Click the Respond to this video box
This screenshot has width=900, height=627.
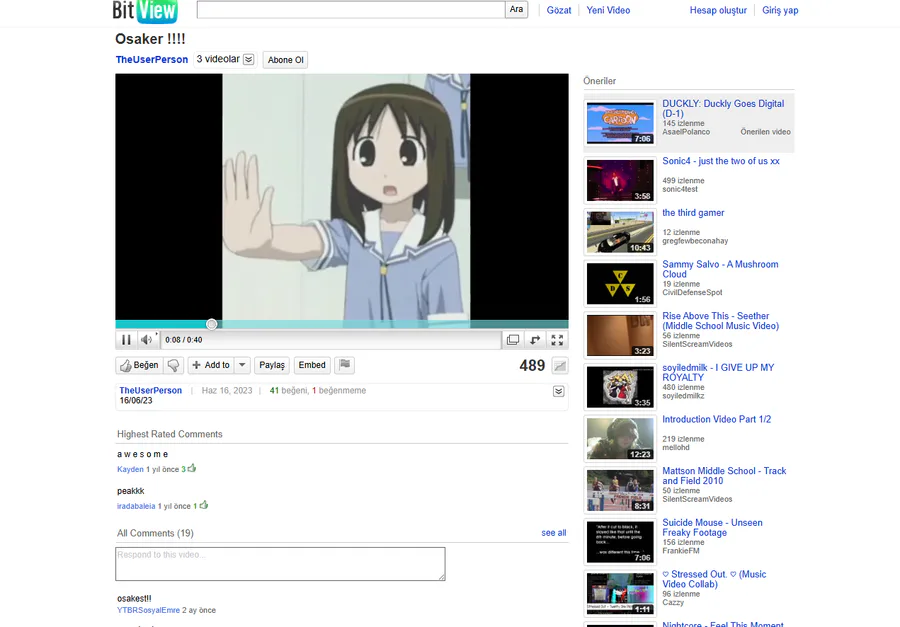coord(280,564)
